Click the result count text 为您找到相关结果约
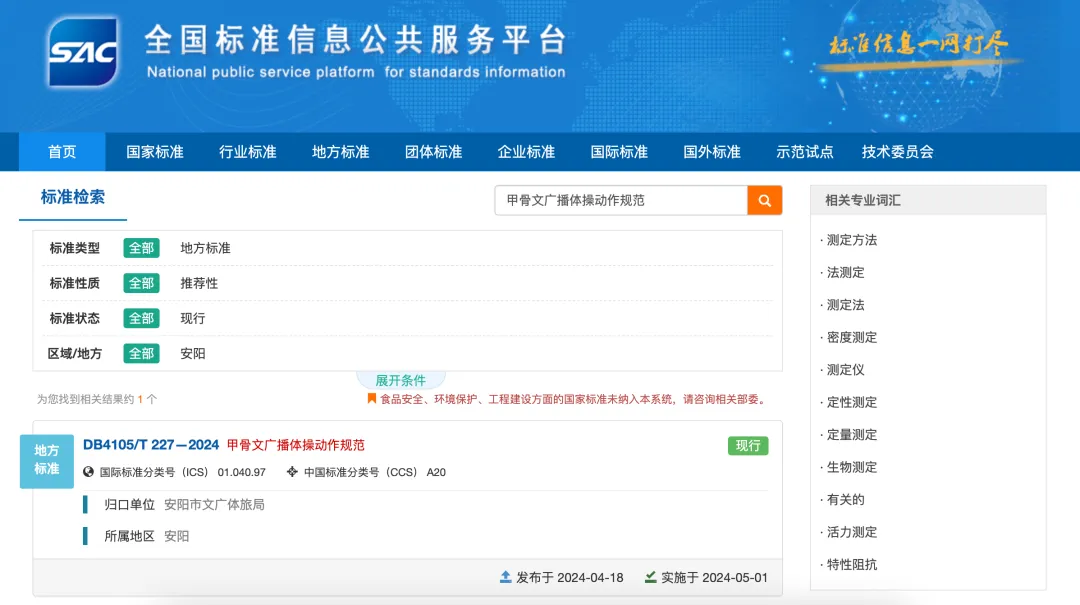The width and height of the screenshot is (1080, 605). point(85,399)
